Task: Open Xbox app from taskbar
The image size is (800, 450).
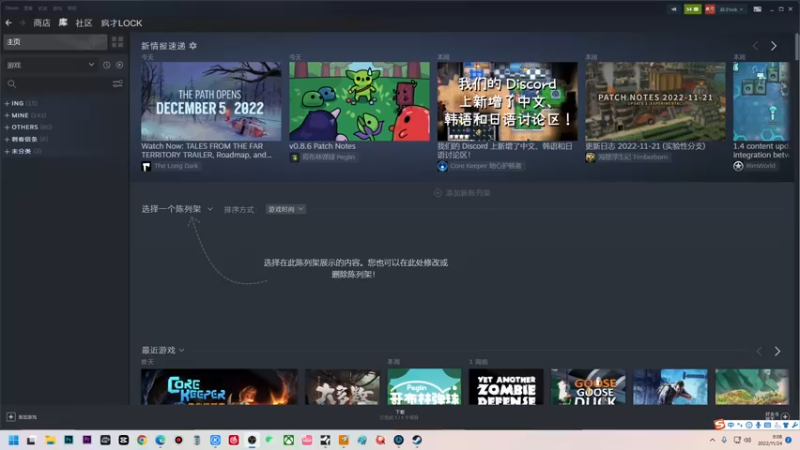Action: click(x=289, y=440)
